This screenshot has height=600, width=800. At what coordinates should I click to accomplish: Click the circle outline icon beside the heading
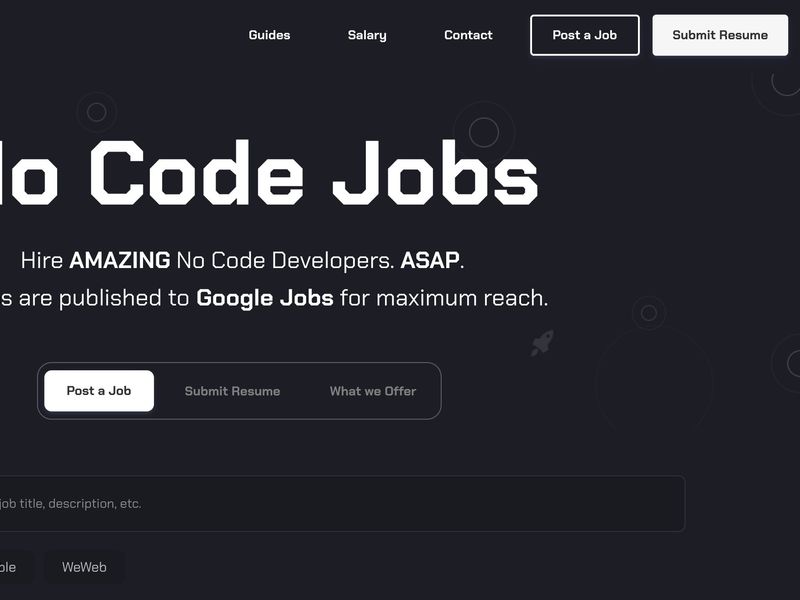tap(487, 130)
